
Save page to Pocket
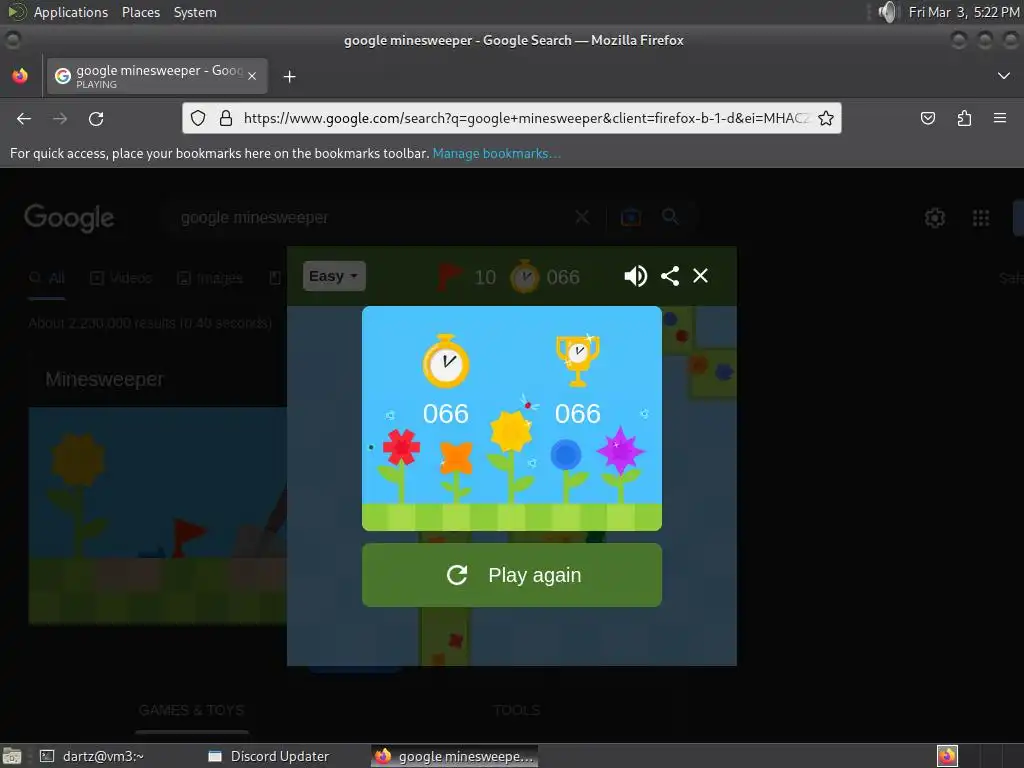(x=927, y=118)
